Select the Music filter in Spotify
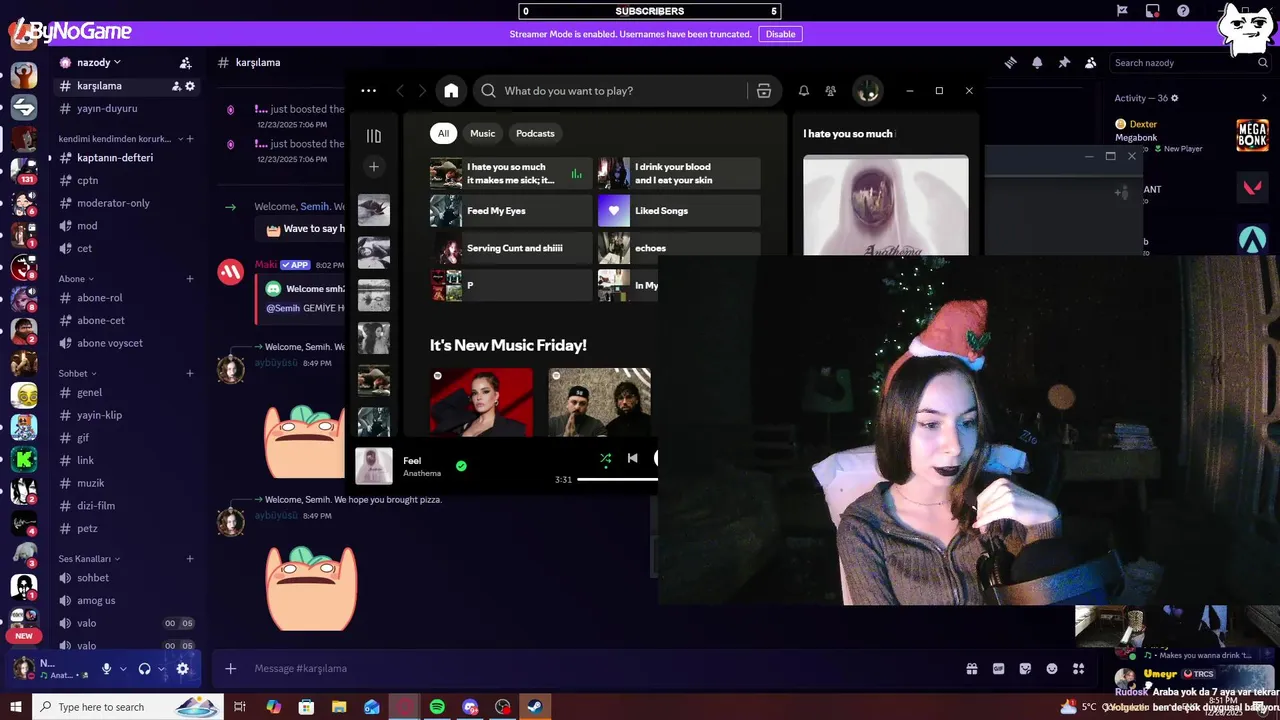This screenshot has width=1280, height=720. coord(483,133)
